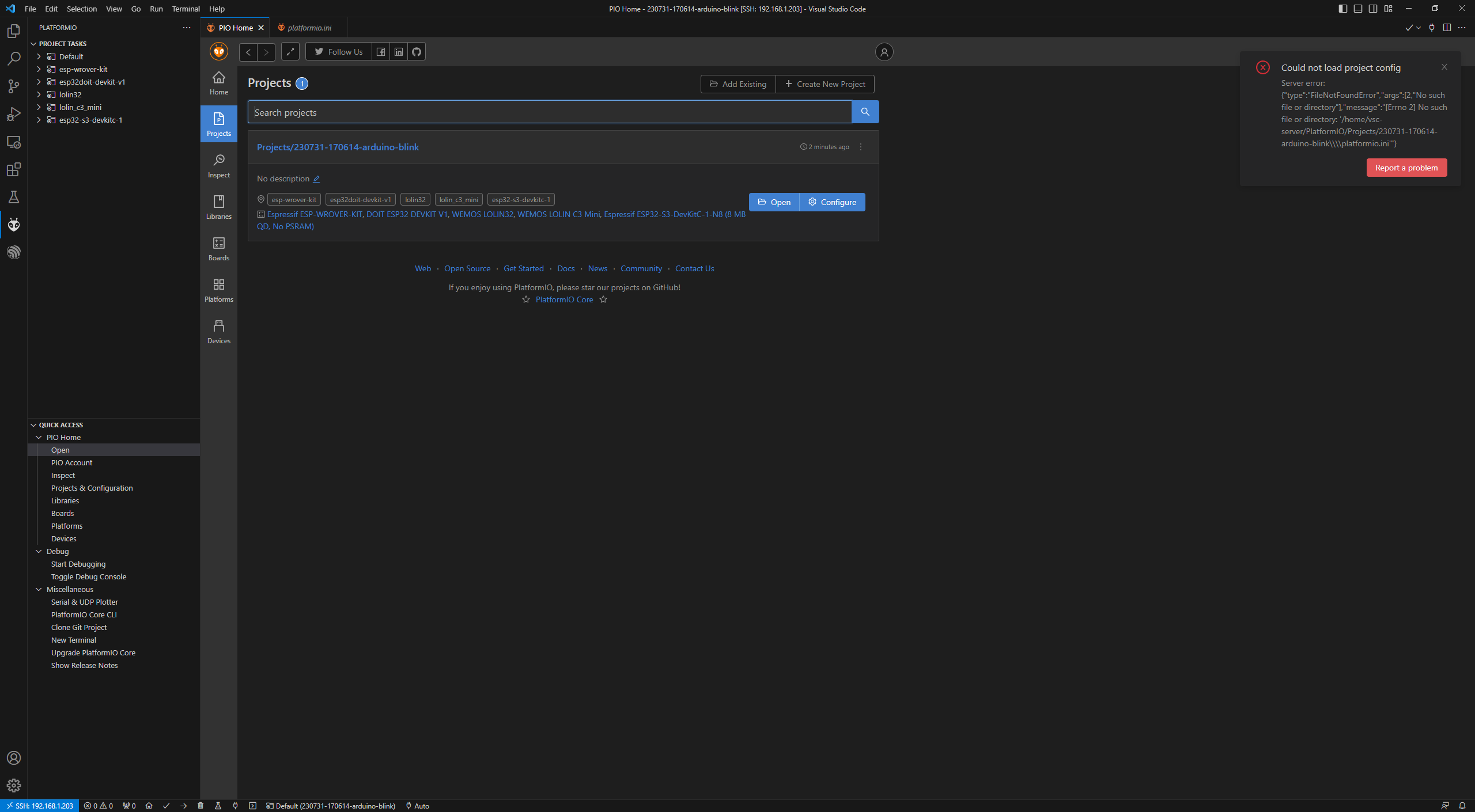Click inside the Search projects field

coord(547,112)
